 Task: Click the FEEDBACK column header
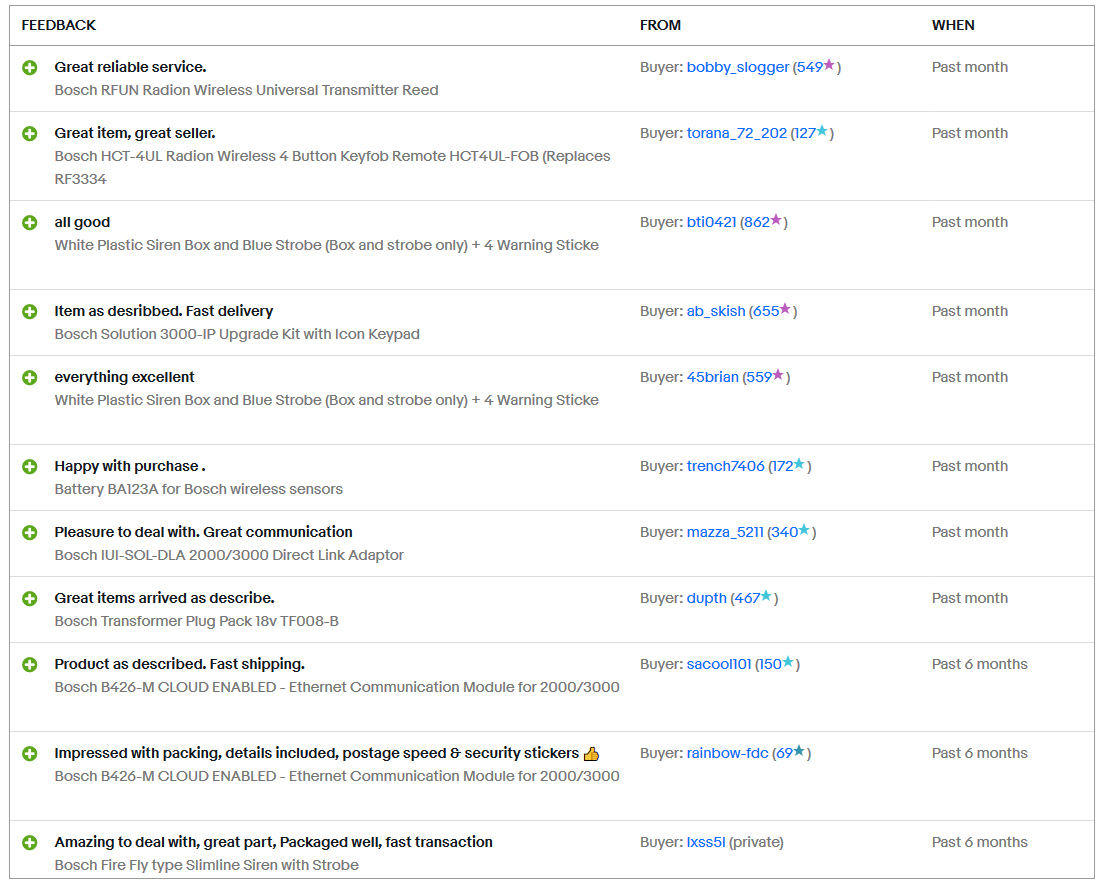click(58, 25)
